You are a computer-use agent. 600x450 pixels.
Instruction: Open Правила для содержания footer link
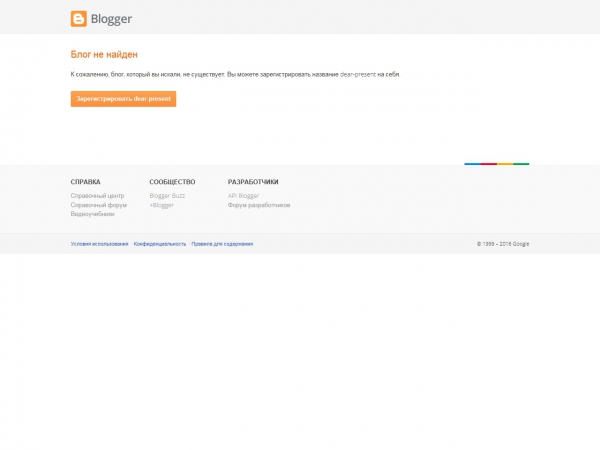[222, 244]
